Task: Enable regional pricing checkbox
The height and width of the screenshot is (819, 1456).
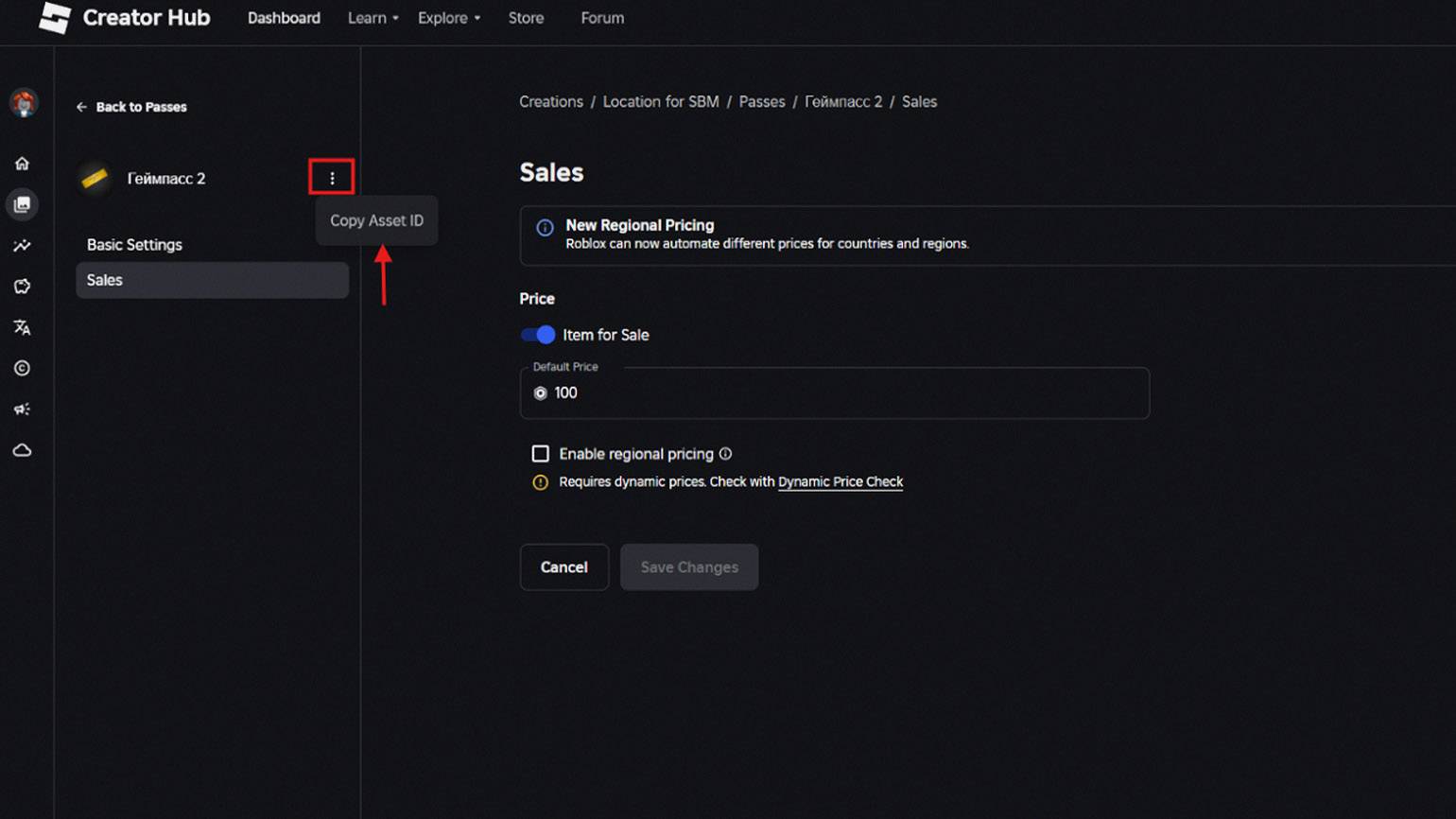Action: coord(540,454)
